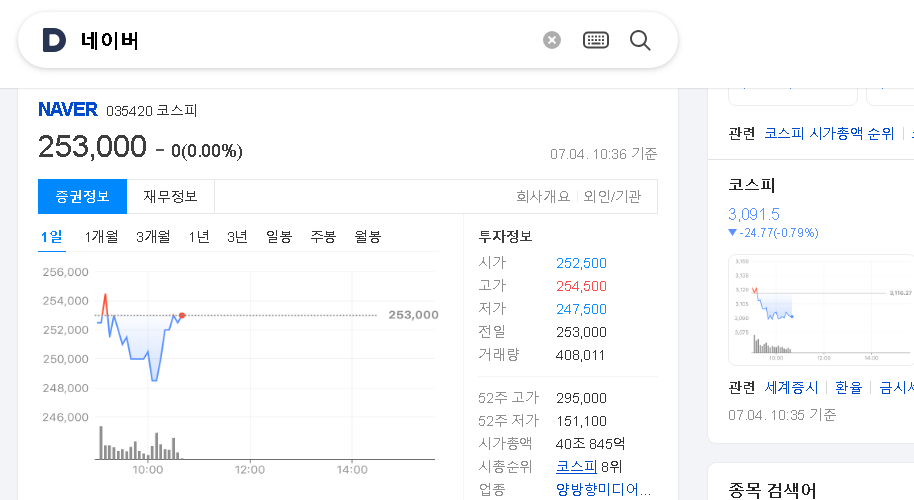
Task: Open the on-screen keyboard icon
Action: 596,40
